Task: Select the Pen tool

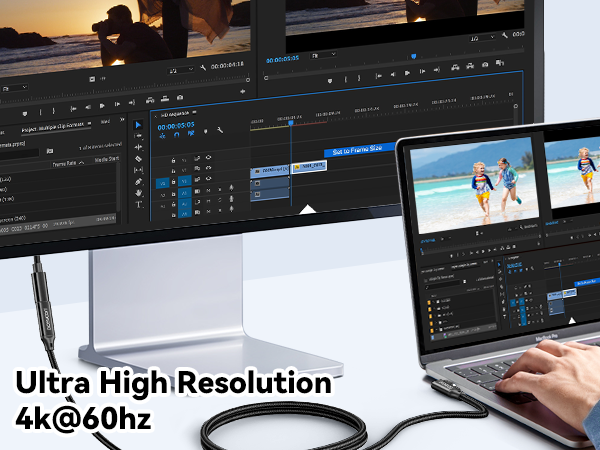Action: (x=139, y=181)
